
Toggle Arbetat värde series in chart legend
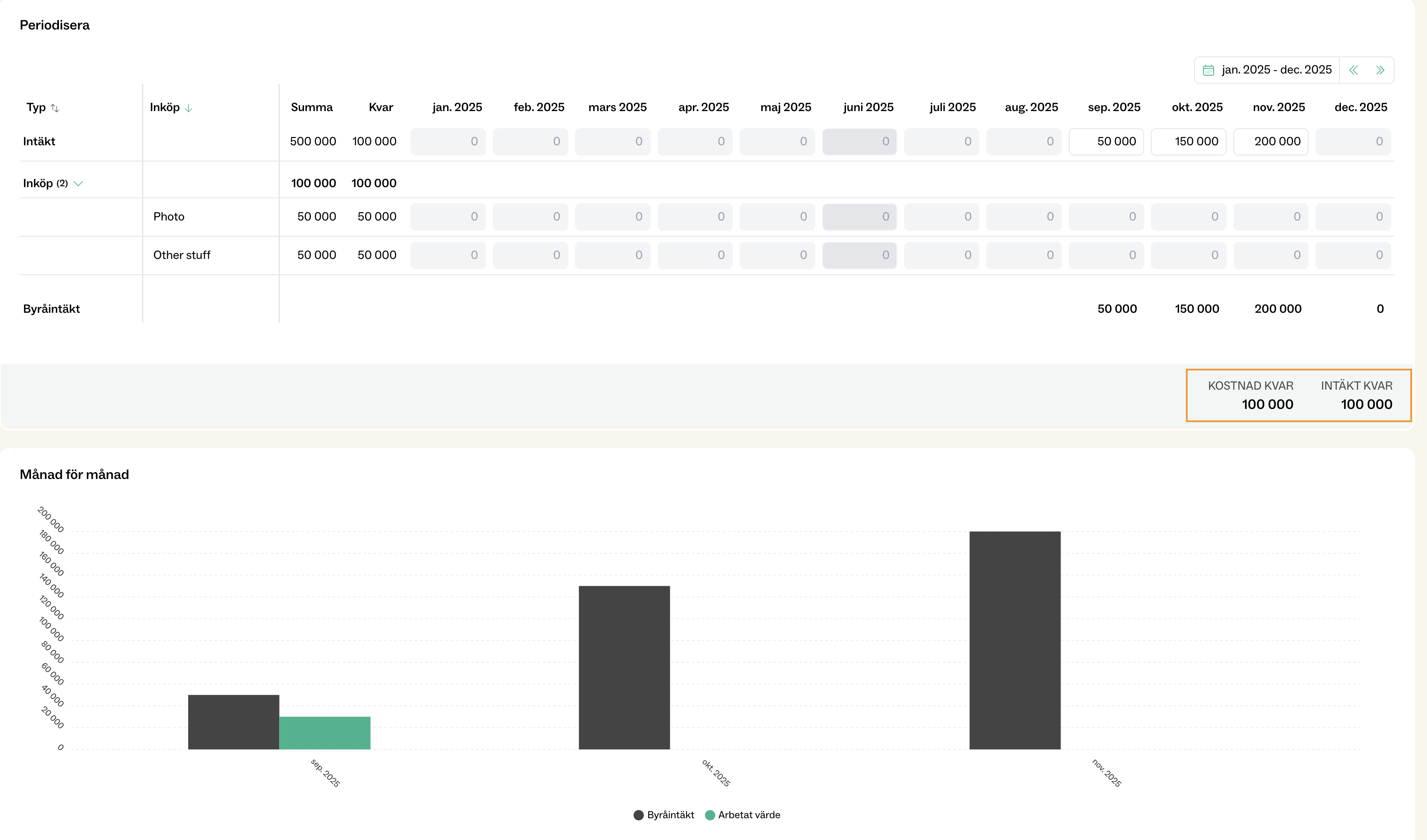point(743,815)
